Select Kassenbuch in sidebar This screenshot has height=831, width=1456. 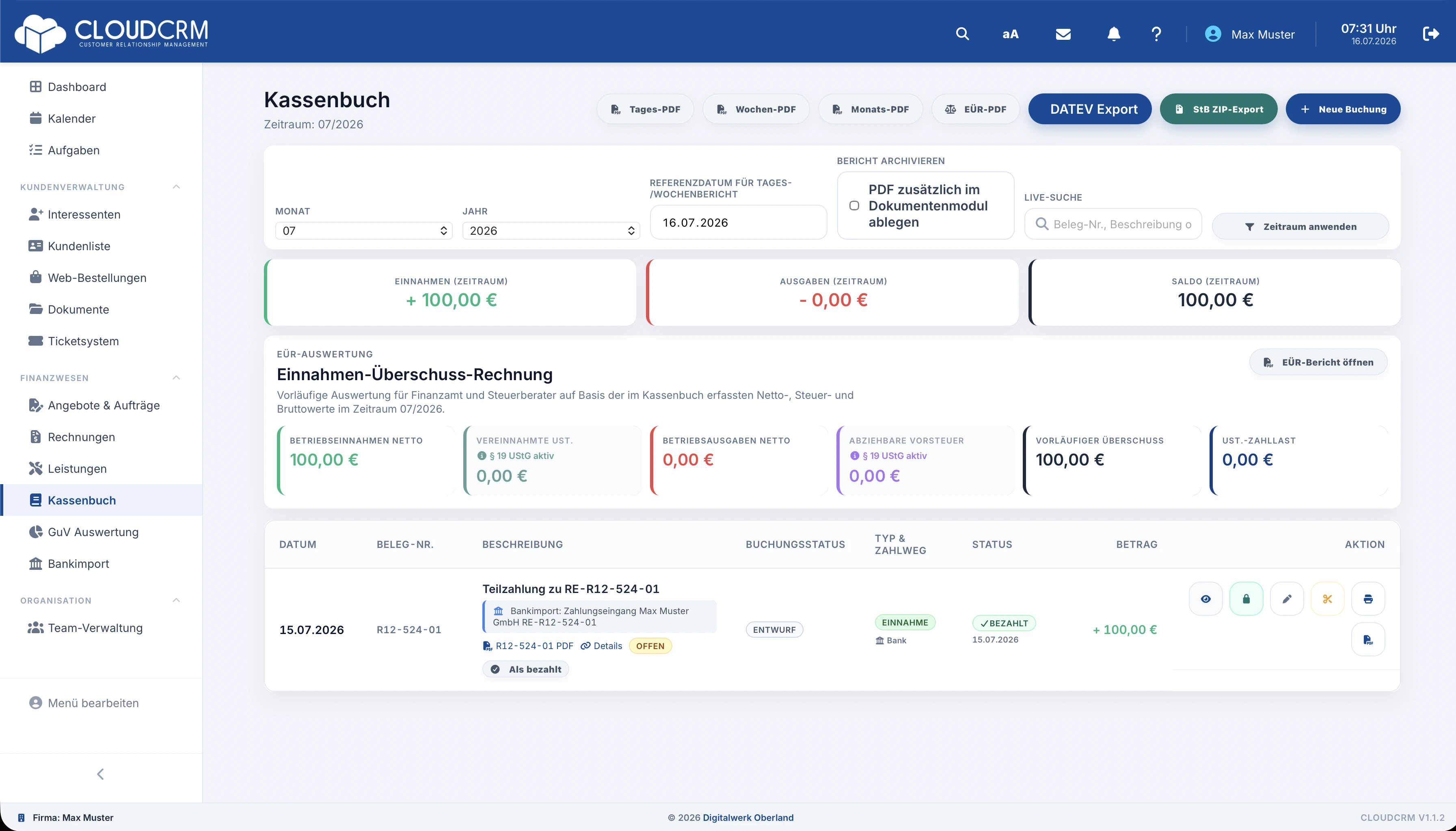click(101, 500)
